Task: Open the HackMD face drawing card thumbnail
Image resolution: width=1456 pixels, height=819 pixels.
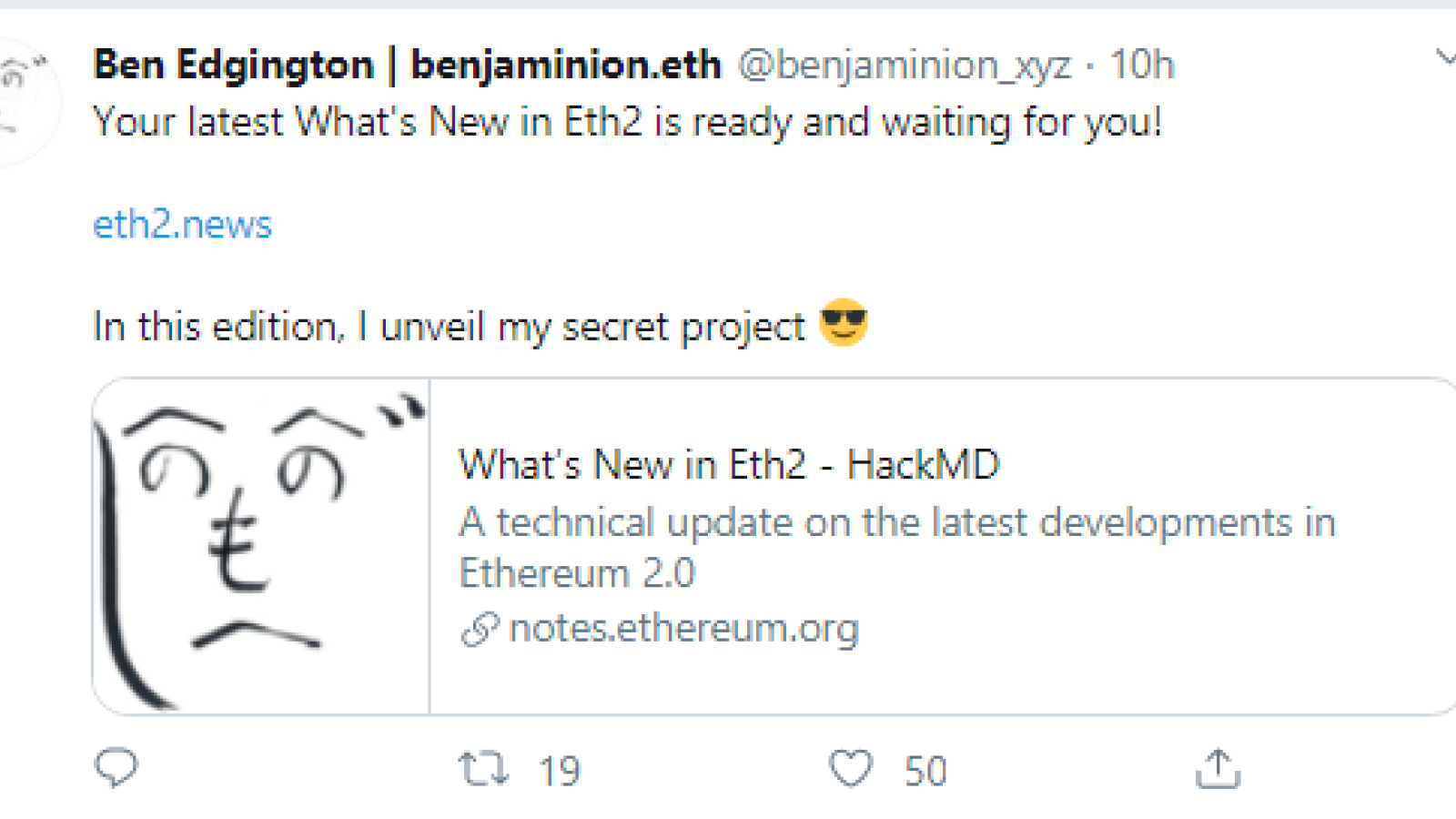Action: click(261, 546)
